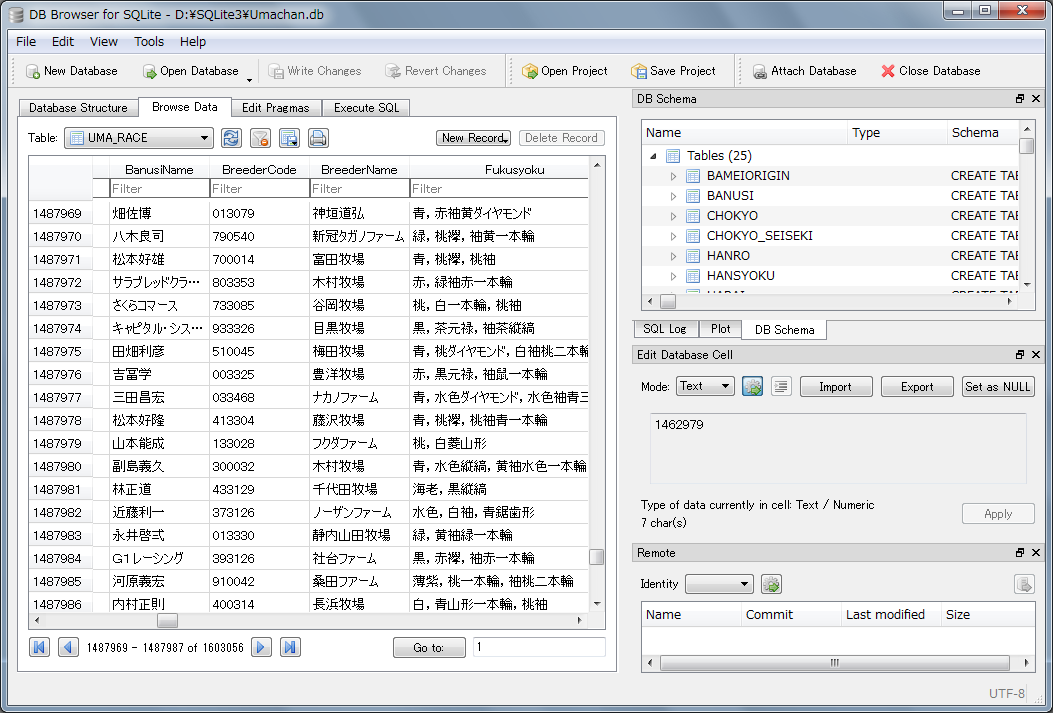Open the File menu
The height and width of the screenshot is (713, 1053).
pos(26,42)
